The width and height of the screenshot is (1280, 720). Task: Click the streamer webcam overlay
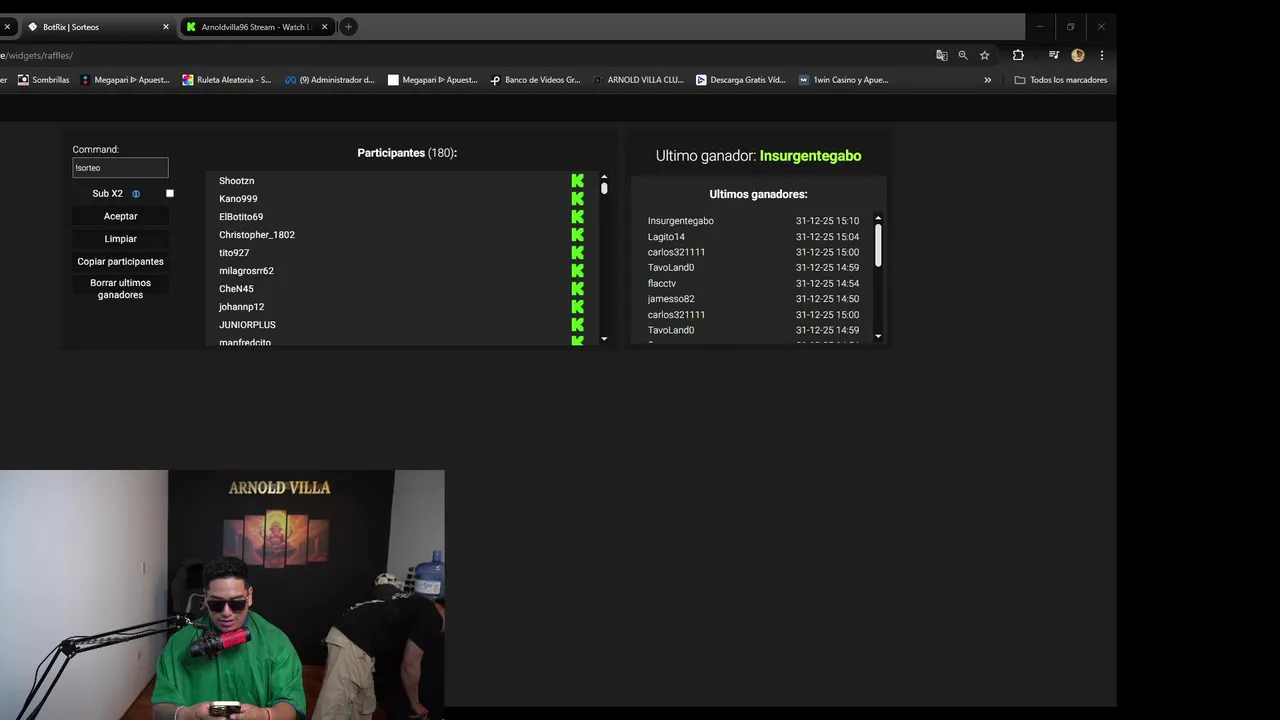222,595
